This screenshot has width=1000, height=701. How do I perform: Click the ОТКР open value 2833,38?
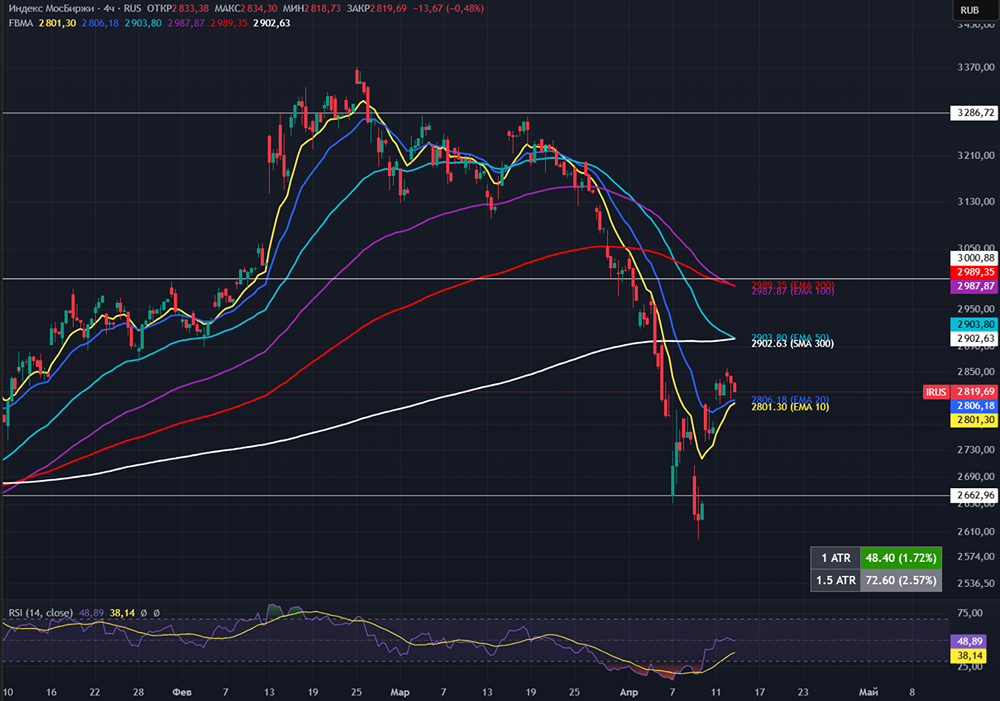(190, 8)
